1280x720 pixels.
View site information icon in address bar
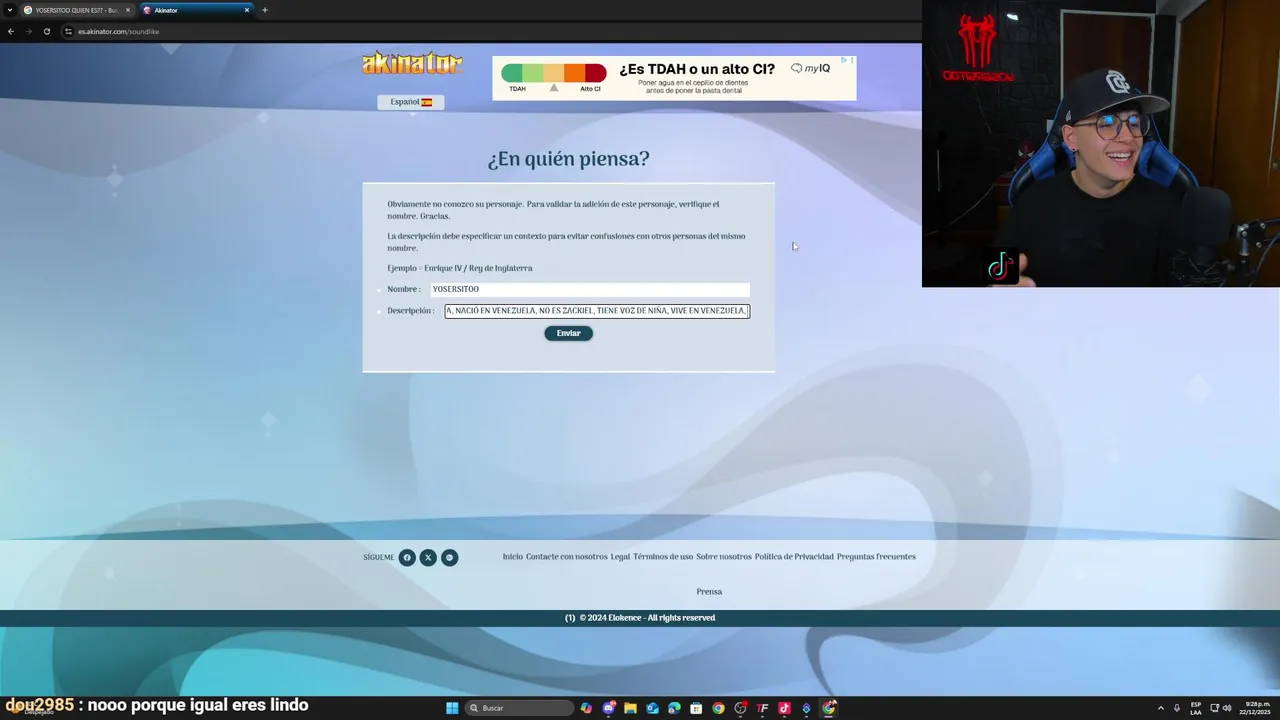[x=69, y=31]
